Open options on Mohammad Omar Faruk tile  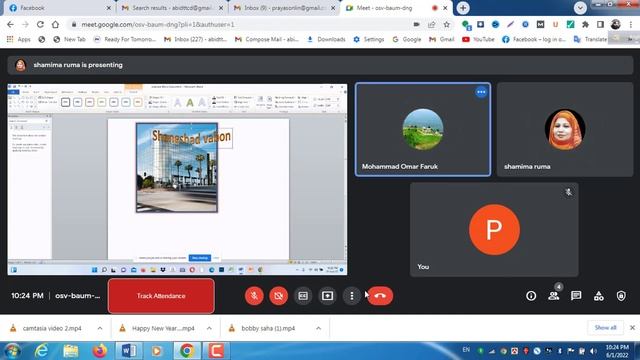click(x=481, y=92)
